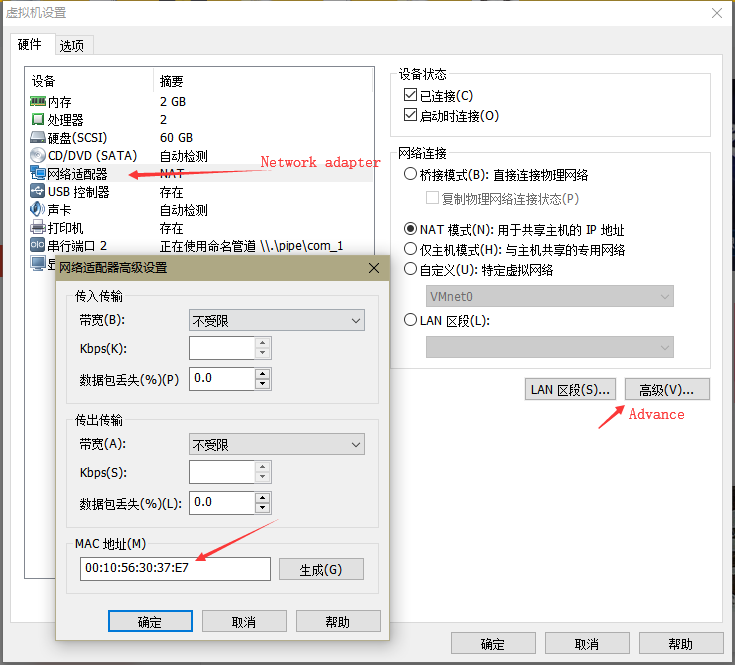Close the 虚拟机设置 window
This screenshot has width=735, height=665.
coord(717,13)
